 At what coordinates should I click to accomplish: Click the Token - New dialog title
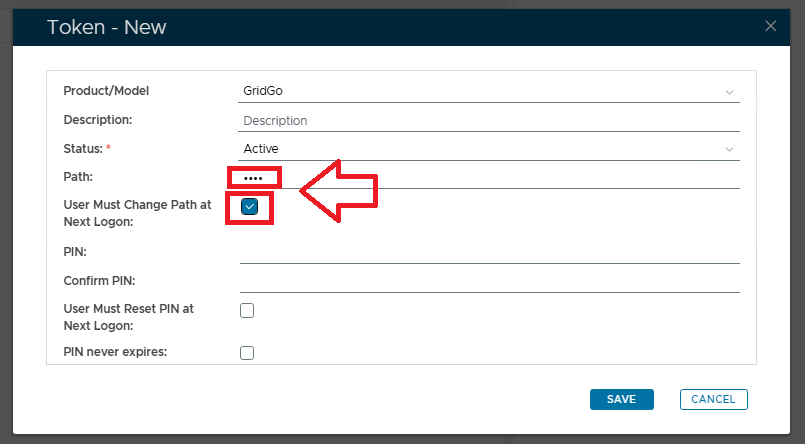coord(107,27)
